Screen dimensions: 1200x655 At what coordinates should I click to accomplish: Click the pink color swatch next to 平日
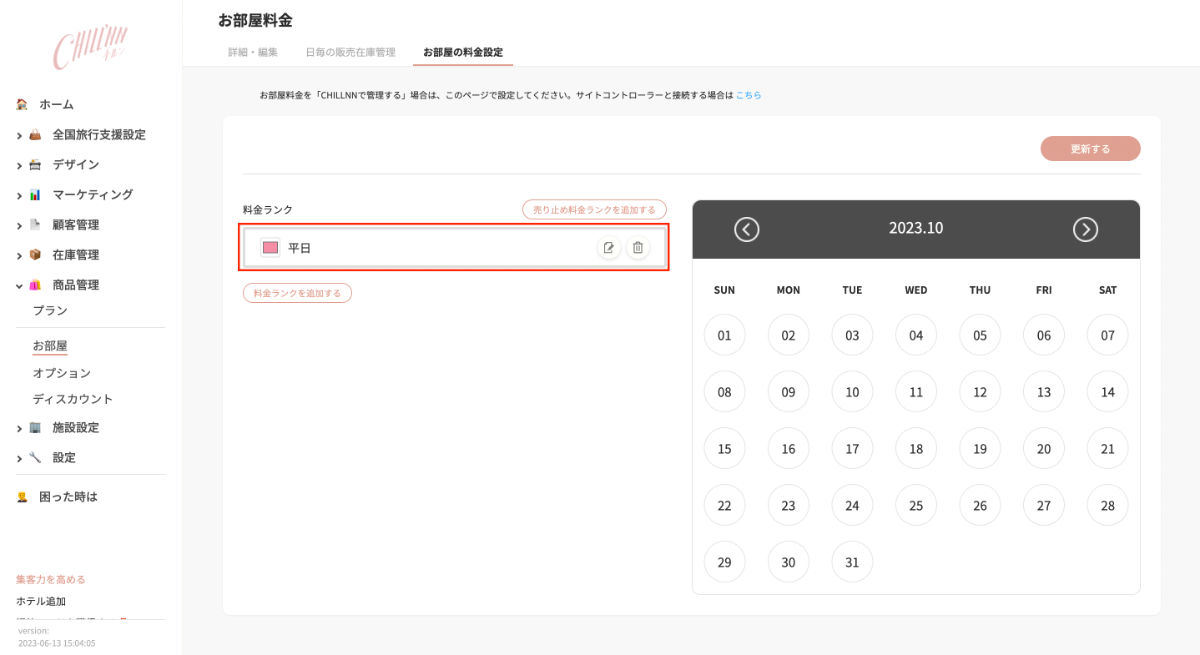[269, 247]
